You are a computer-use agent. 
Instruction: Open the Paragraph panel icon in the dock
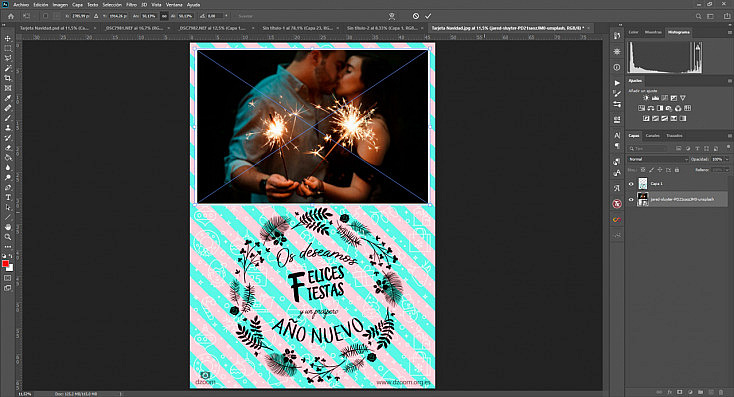pyautogui.click(x=617, y=146)
